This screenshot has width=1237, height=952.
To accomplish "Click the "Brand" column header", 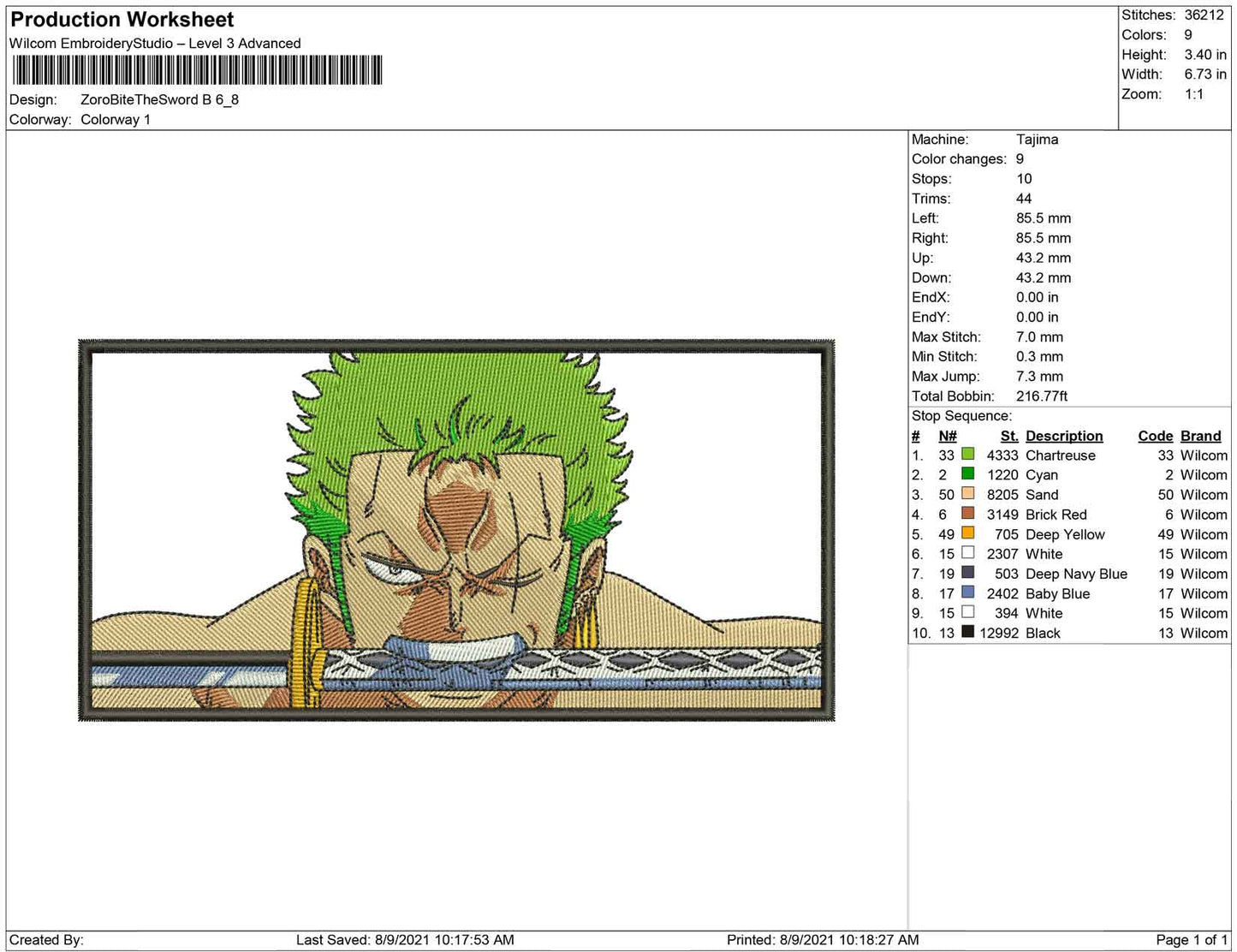I will tap(1201, 436).
